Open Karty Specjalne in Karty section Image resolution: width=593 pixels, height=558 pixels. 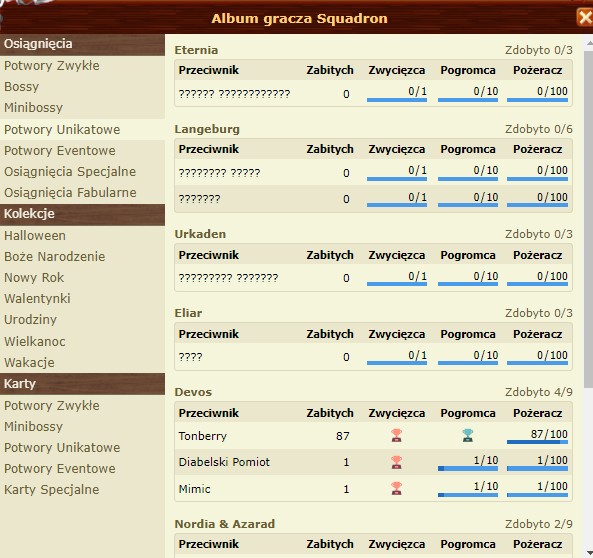[x=51, y=490]
